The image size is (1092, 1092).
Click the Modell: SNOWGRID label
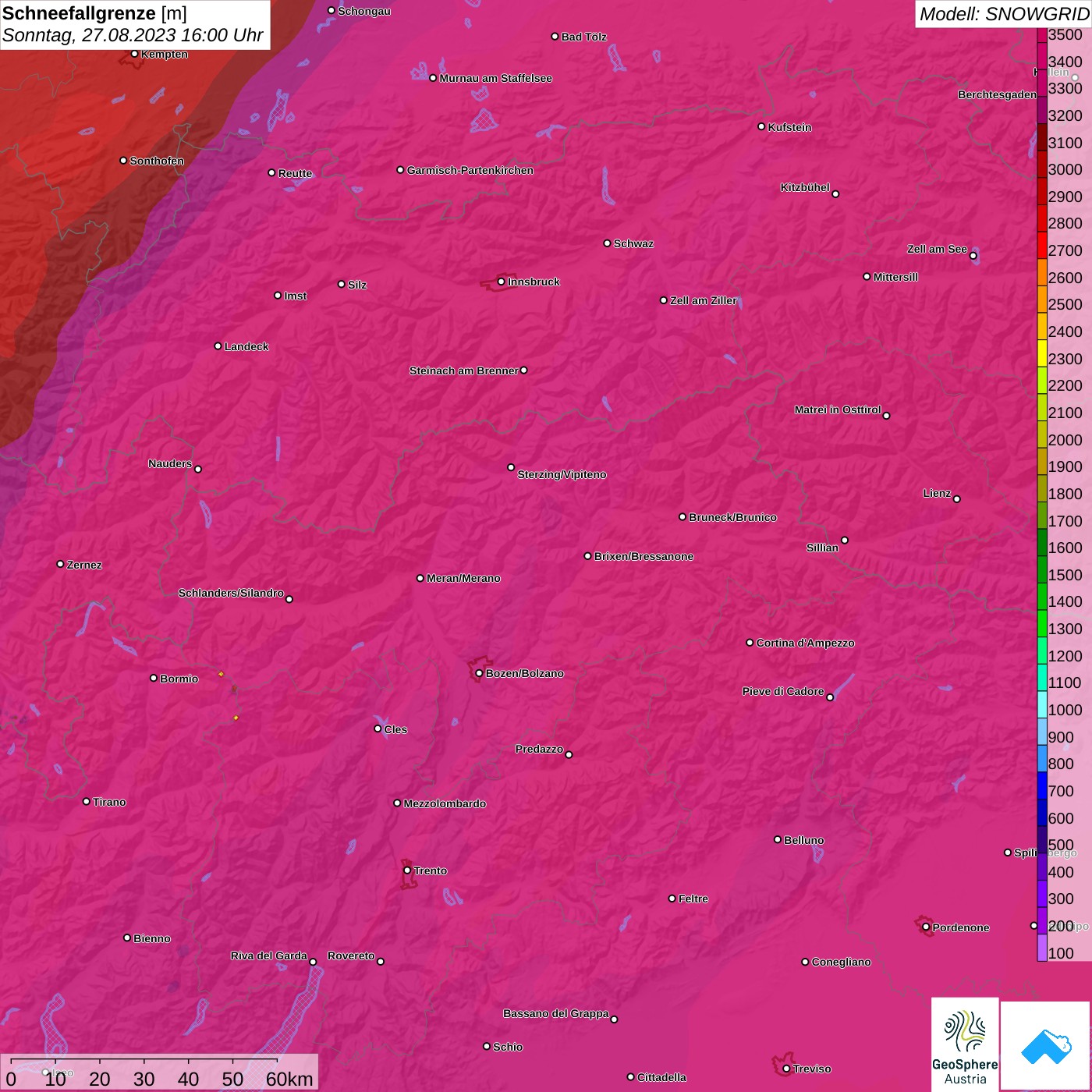click(1003, 13)
